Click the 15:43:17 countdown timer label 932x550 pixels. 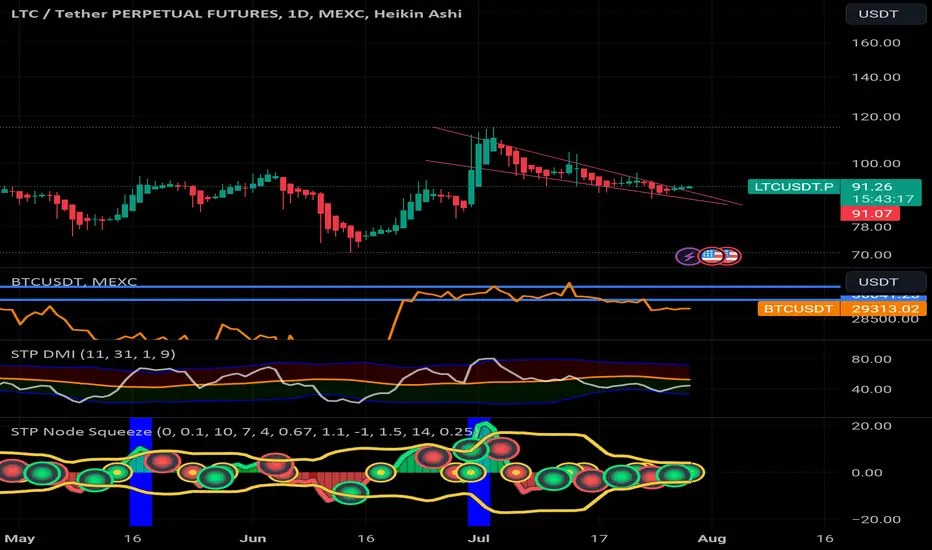[883, 199]
